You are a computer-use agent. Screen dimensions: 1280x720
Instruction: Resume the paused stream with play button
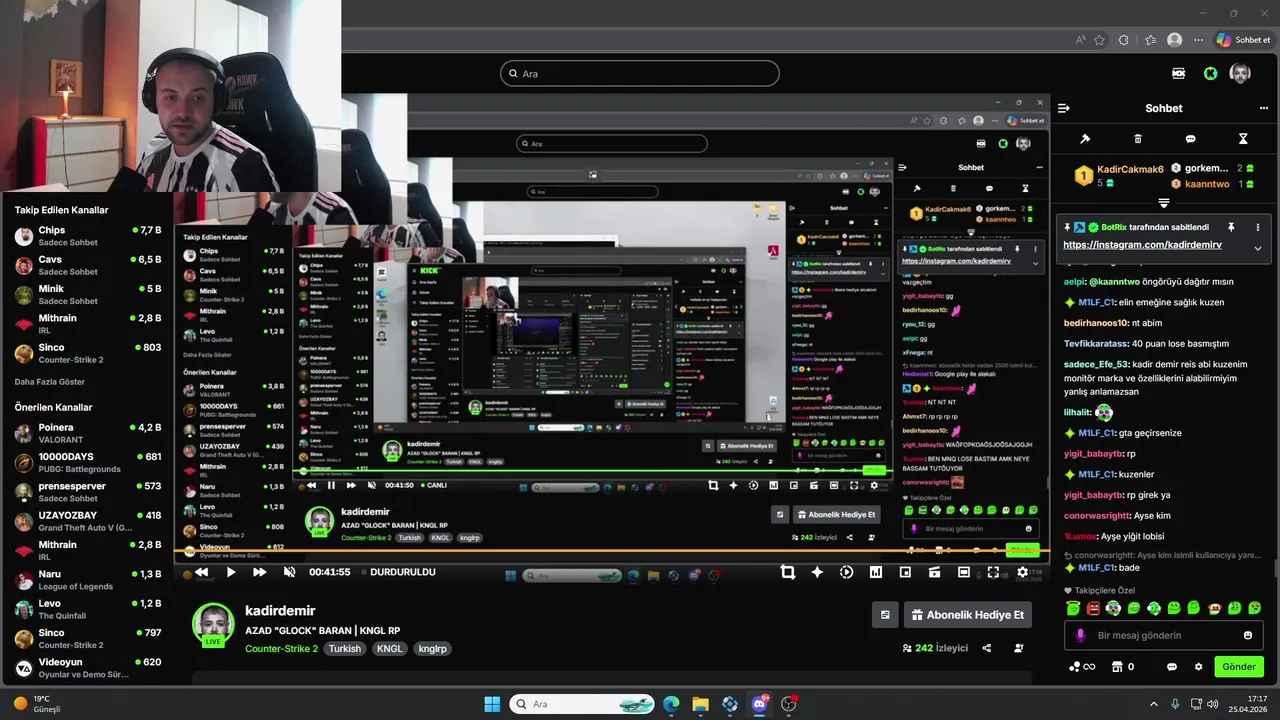231,572
